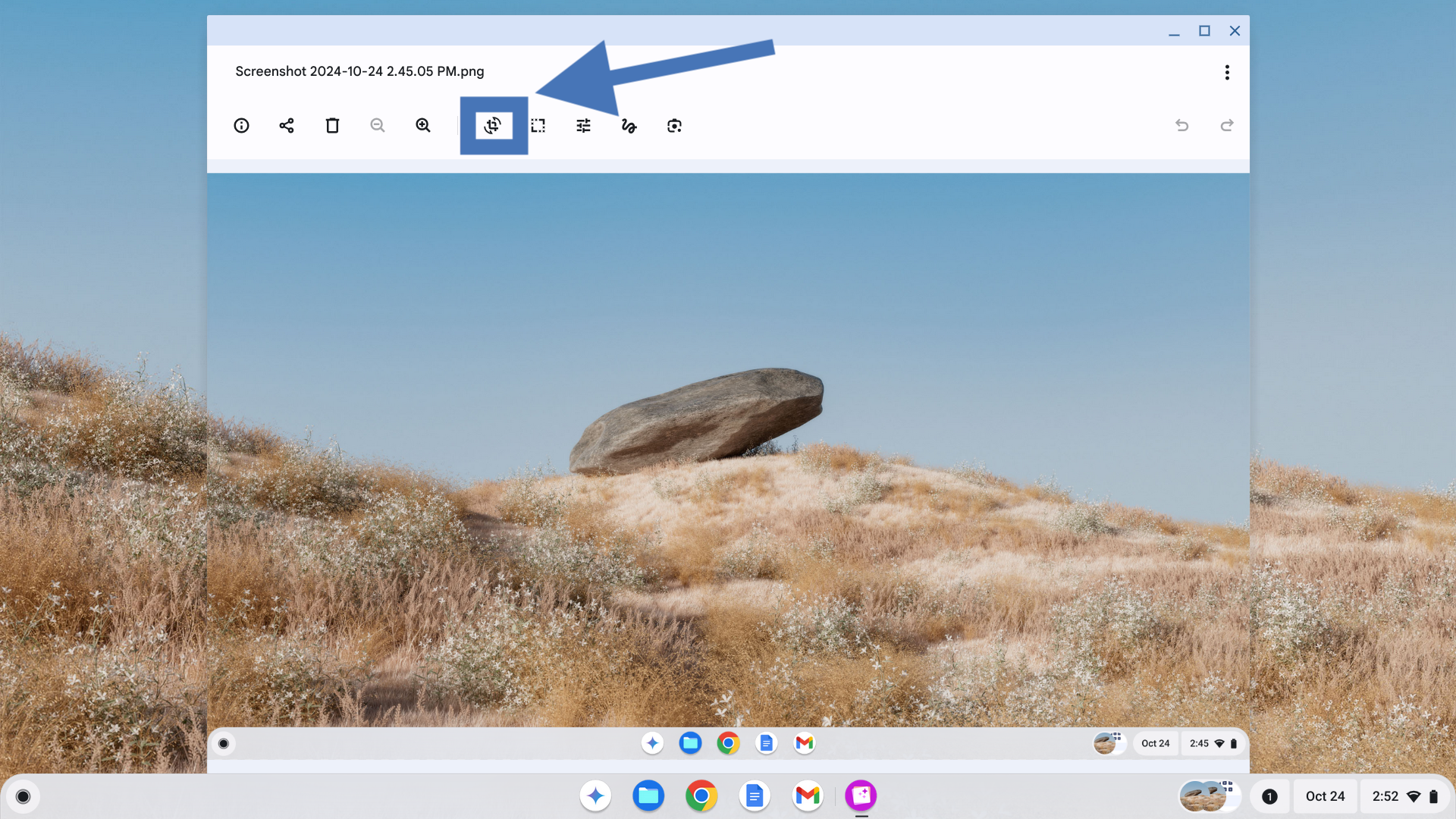The height and width of the screenshot is (819, 1456).
Task: Open the calendar from Oct 24 date
Action: [x=1325, y=796]
